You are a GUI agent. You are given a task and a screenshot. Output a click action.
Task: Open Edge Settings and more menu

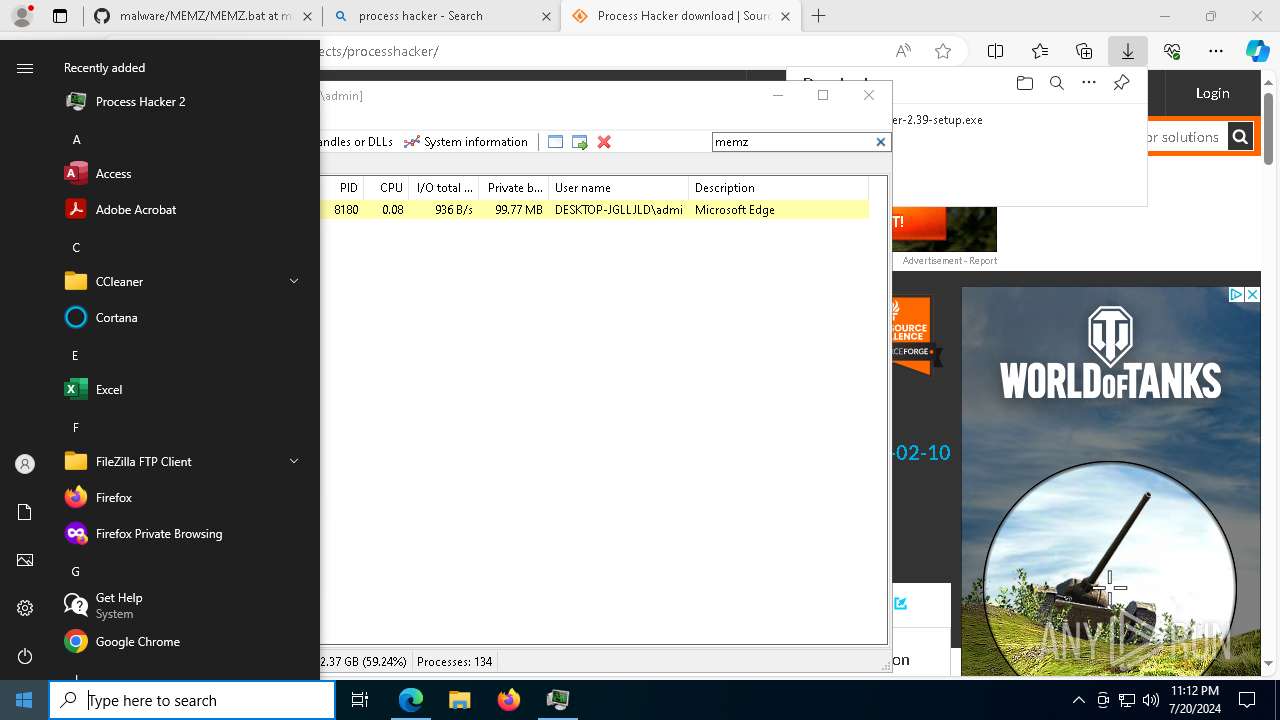1216,51
